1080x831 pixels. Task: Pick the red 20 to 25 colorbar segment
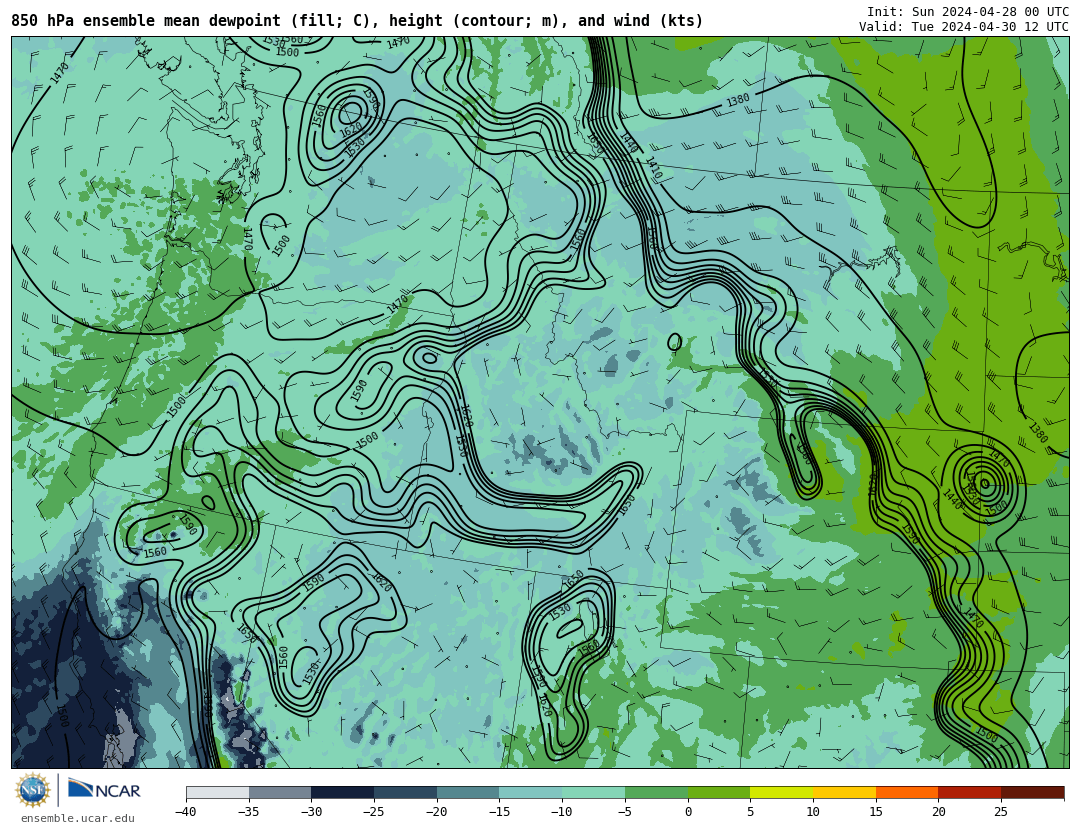click(x=970, y=793)
